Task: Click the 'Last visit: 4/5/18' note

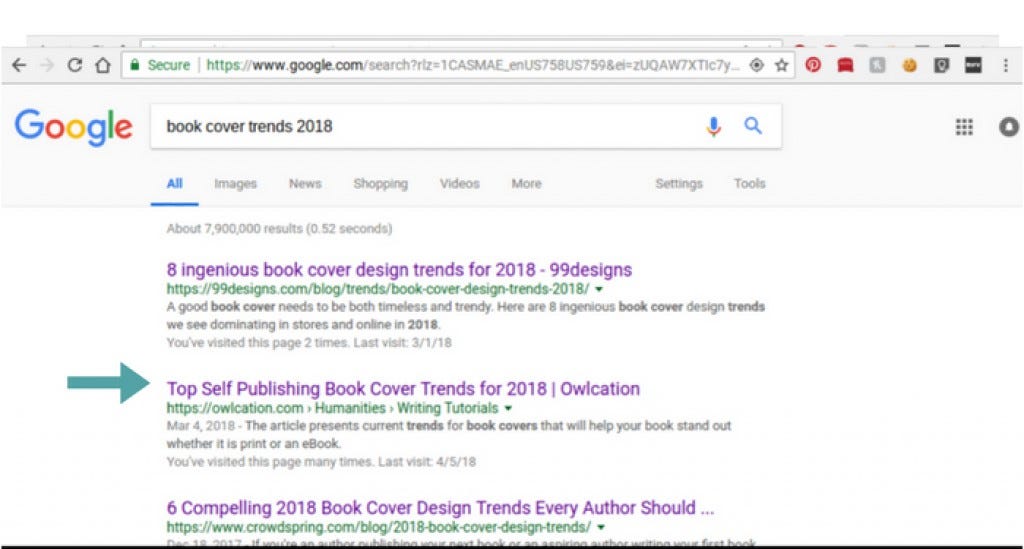Action: 427,462
